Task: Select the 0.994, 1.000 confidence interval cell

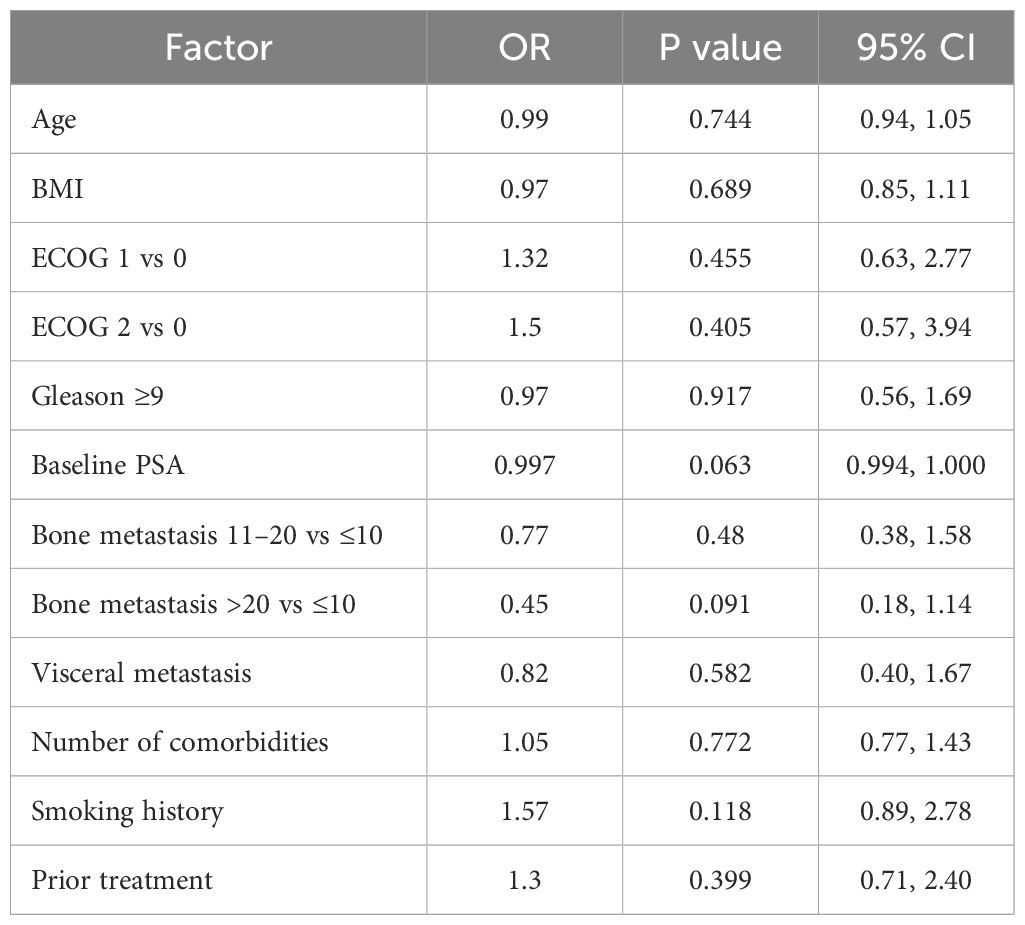Action: (915, 465)
